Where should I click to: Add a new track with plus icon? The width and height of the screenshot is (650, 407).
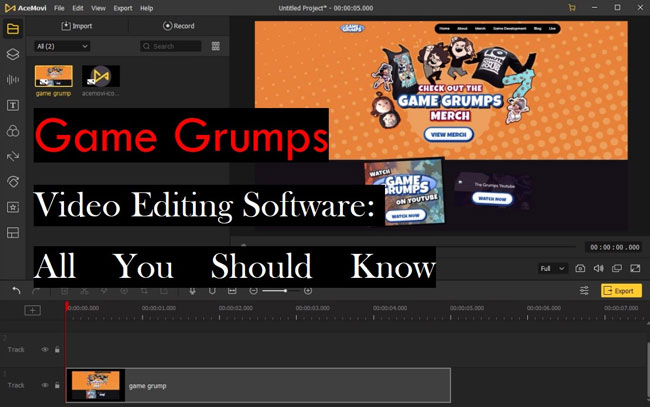pos(32,310)
